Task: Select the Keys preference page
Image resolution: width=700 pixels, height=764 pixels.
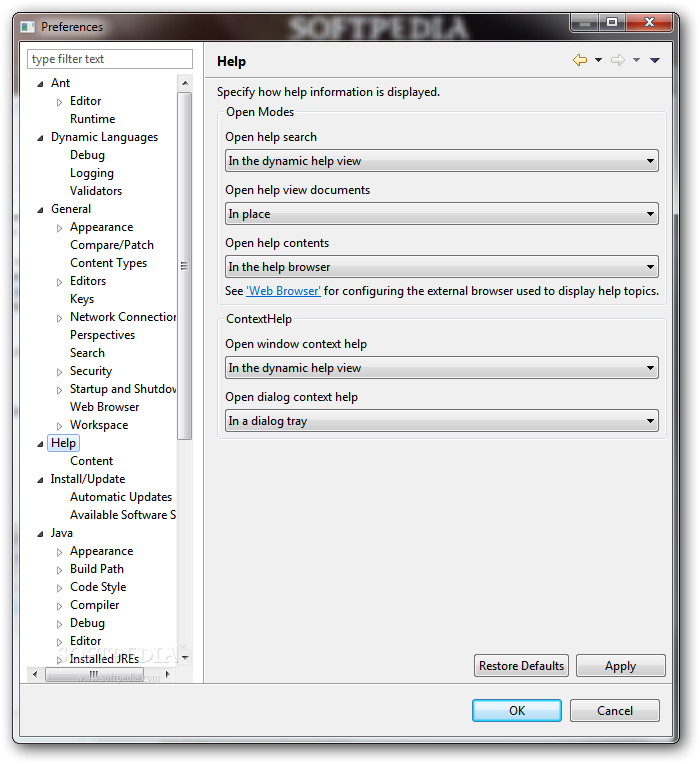Action: [x=82, y=299]
